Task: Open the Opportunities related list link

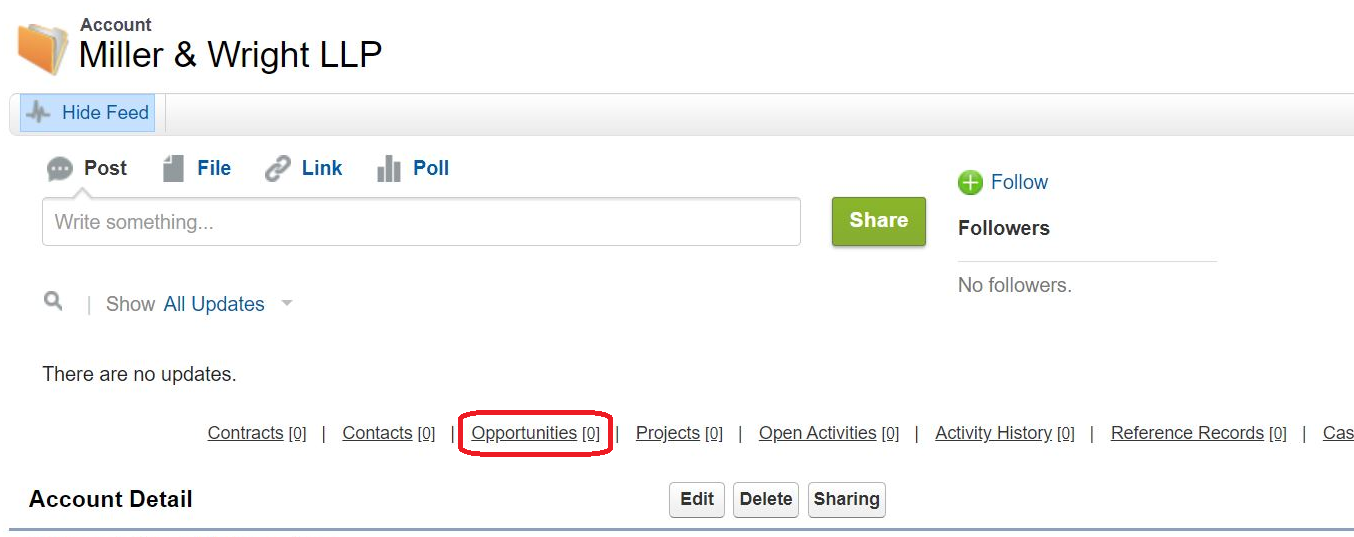Action: click(x=524, y=433)
